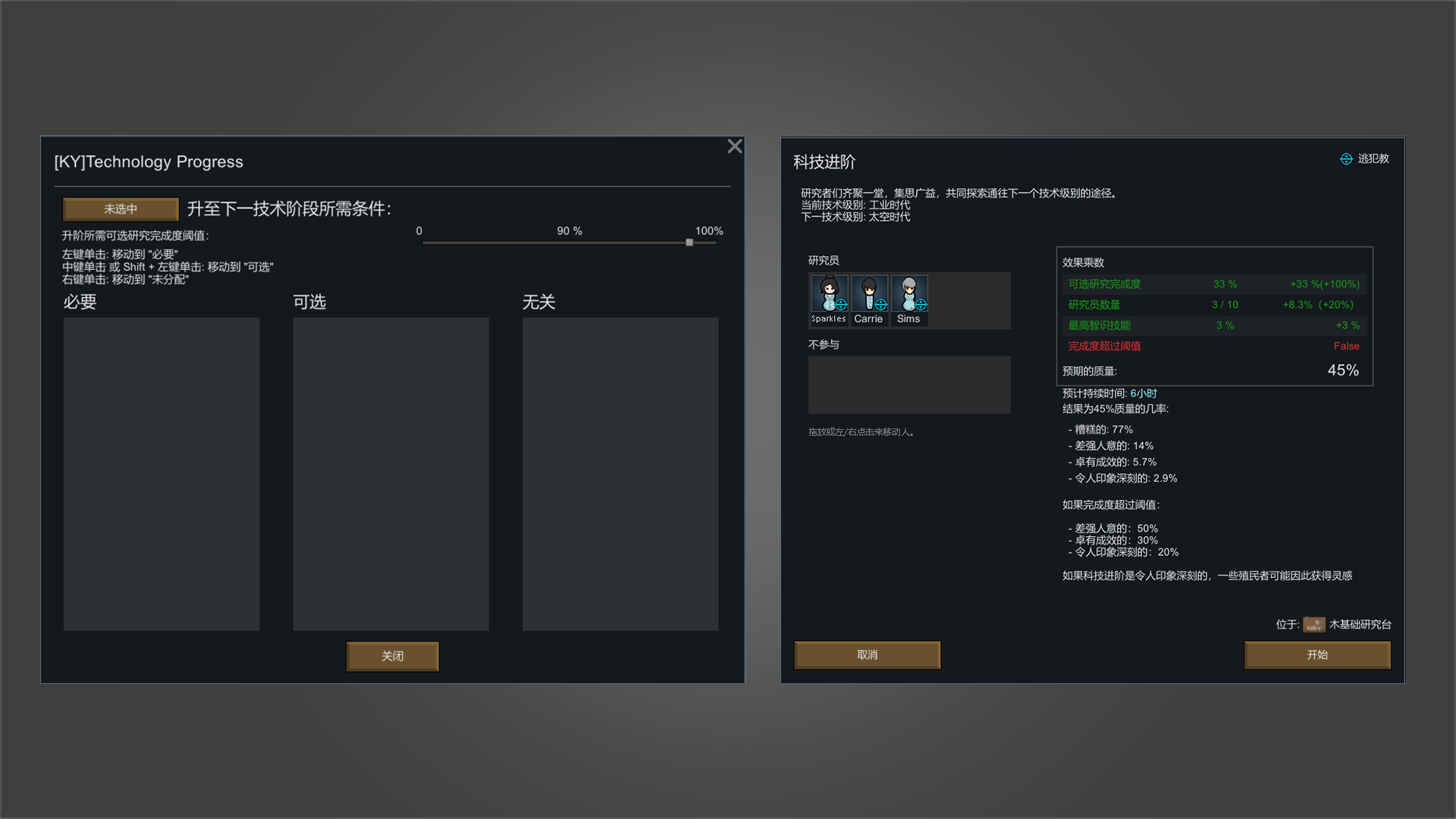The image size is (1456, 819).
Task: Click the 卓有成效的: 5.7% outcome line
Action: pyautogui.click(x=1112, y=462)
